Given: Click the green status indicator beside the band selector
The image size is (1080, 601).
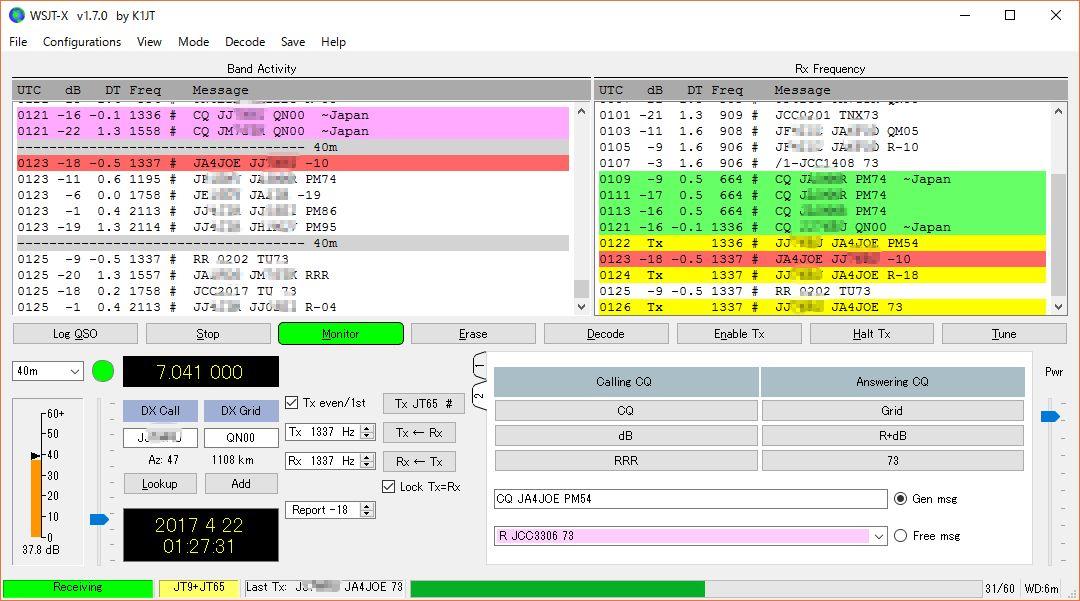Looking at the screenshot, I should [x=103, y=371].
